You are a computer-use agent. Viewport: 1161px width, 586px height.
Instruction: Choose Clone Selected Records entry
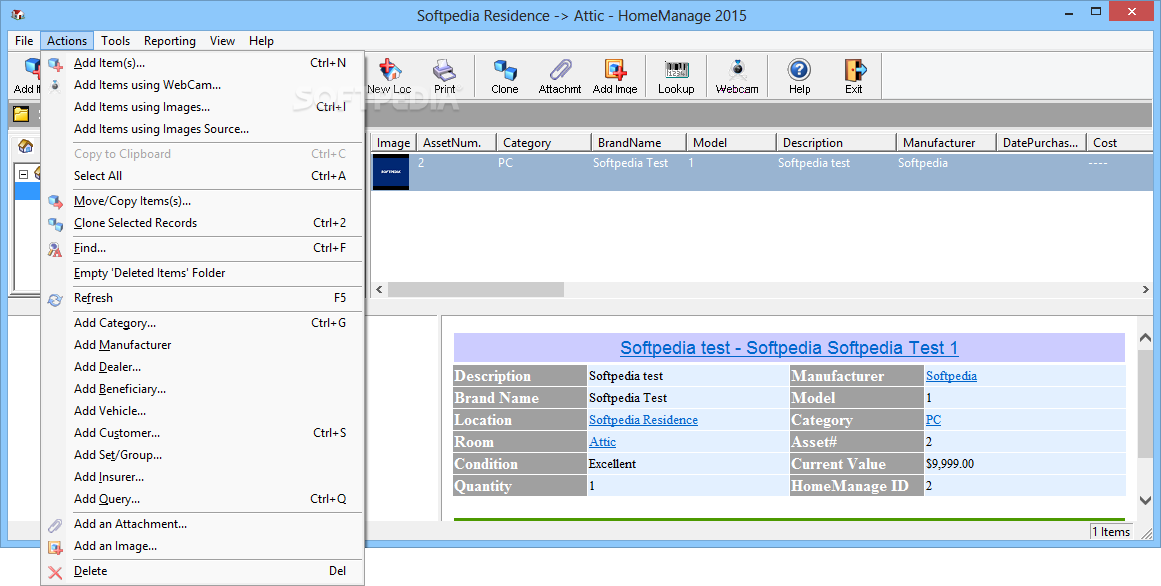203,223
